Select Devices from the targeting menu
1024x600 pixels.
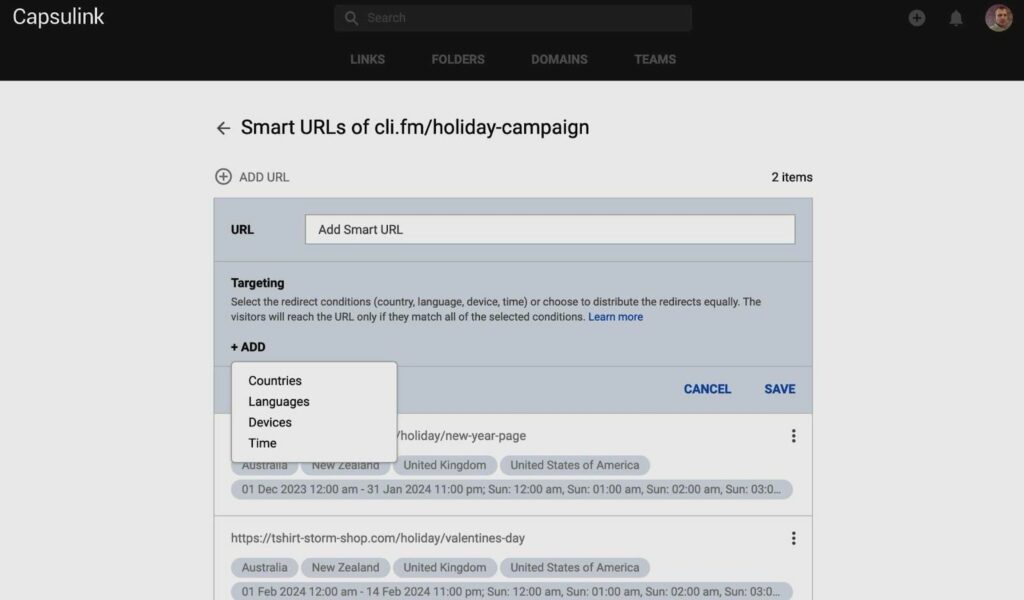click(x=269, y=422)
